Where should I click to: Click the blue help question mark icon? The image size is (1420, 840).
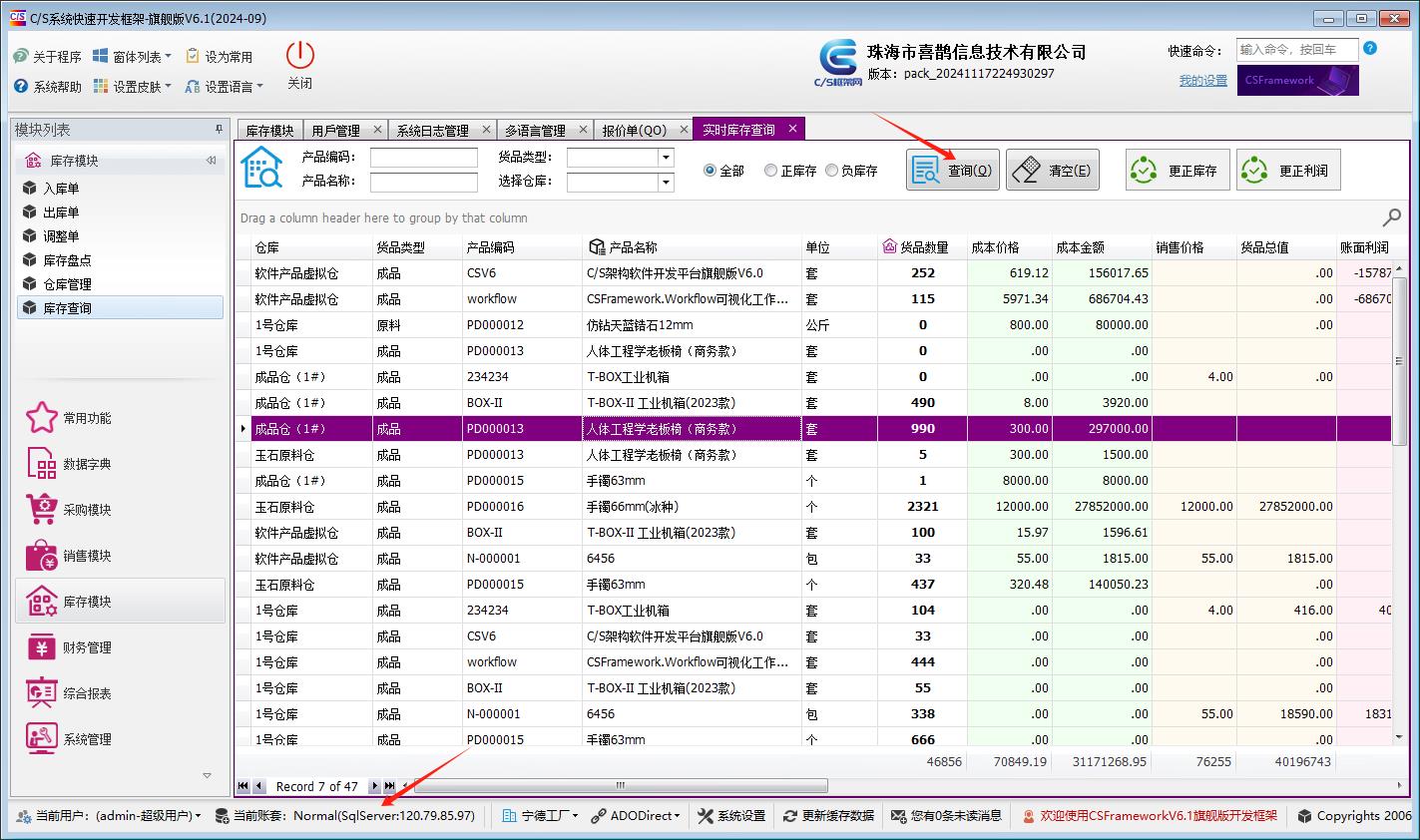(x=1370, y=49)
